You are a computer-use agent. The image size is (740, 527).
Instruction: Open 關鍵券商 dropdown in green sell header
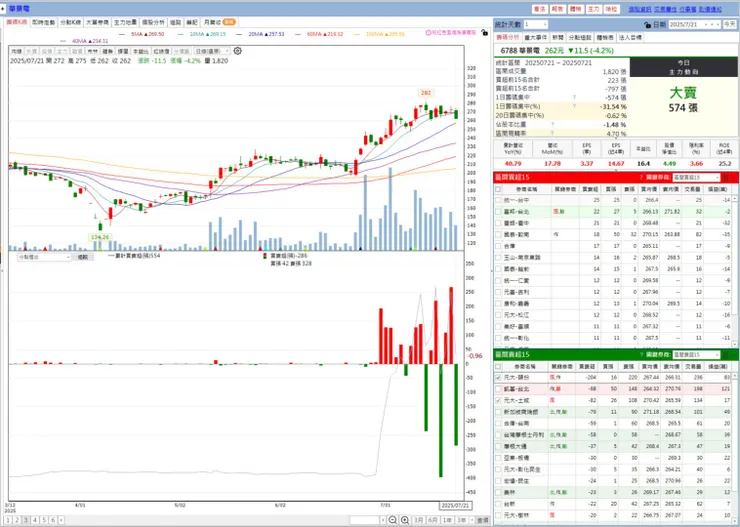(696, 354)
